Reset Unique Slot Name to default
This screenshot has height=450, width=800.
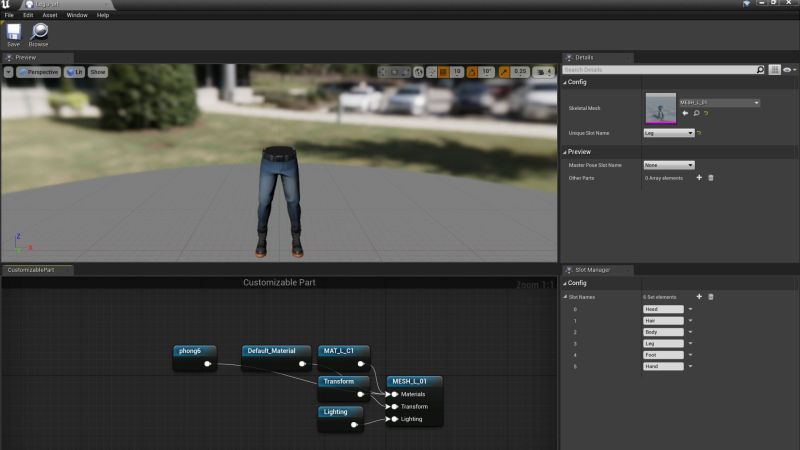699,133
